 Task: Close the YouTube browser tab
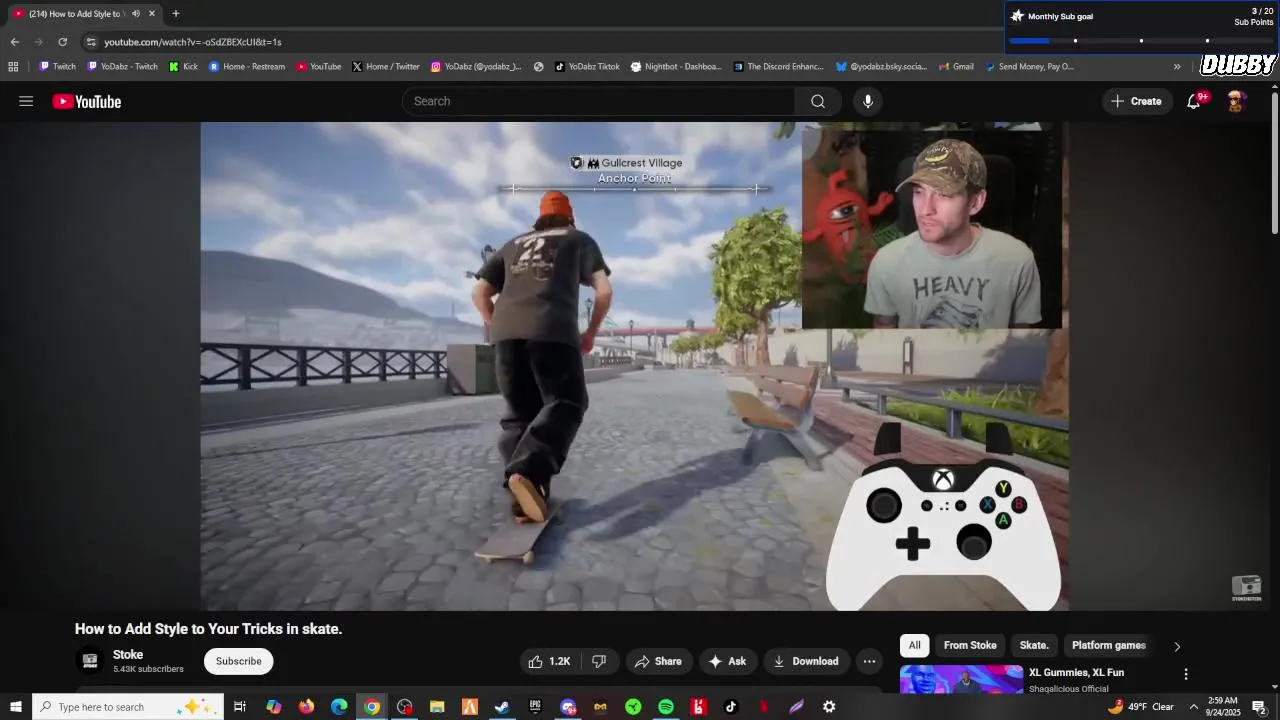point(152,13)
